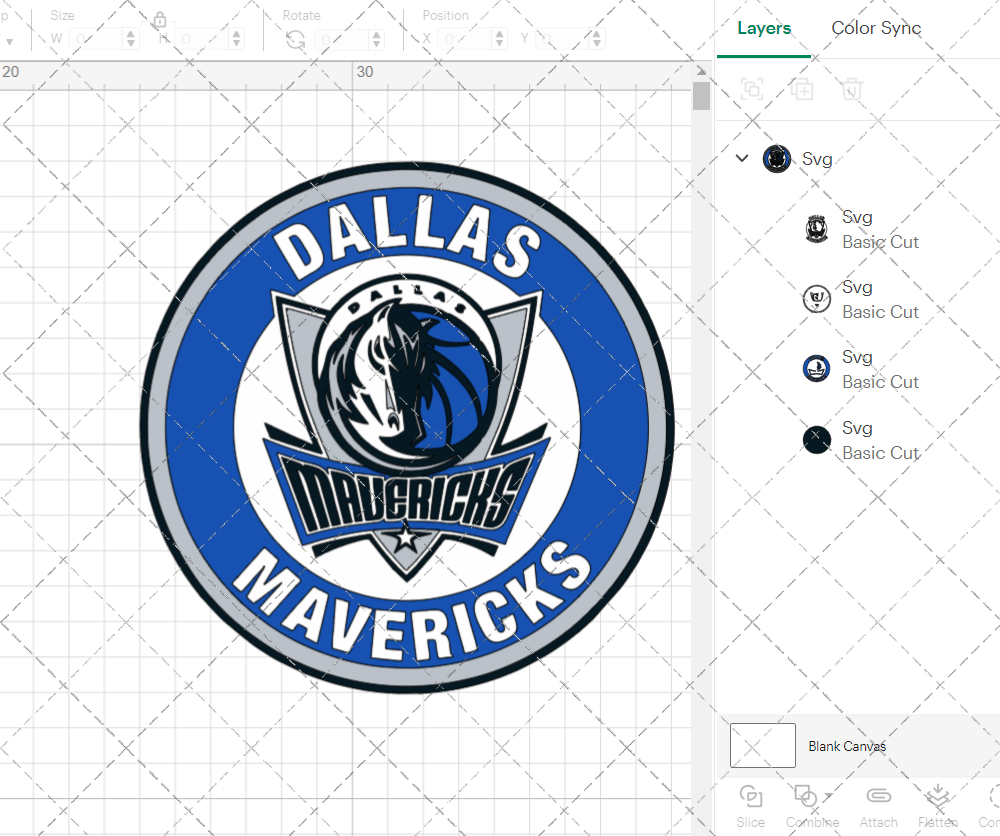Switch to the Layers tab

point(763,28)
